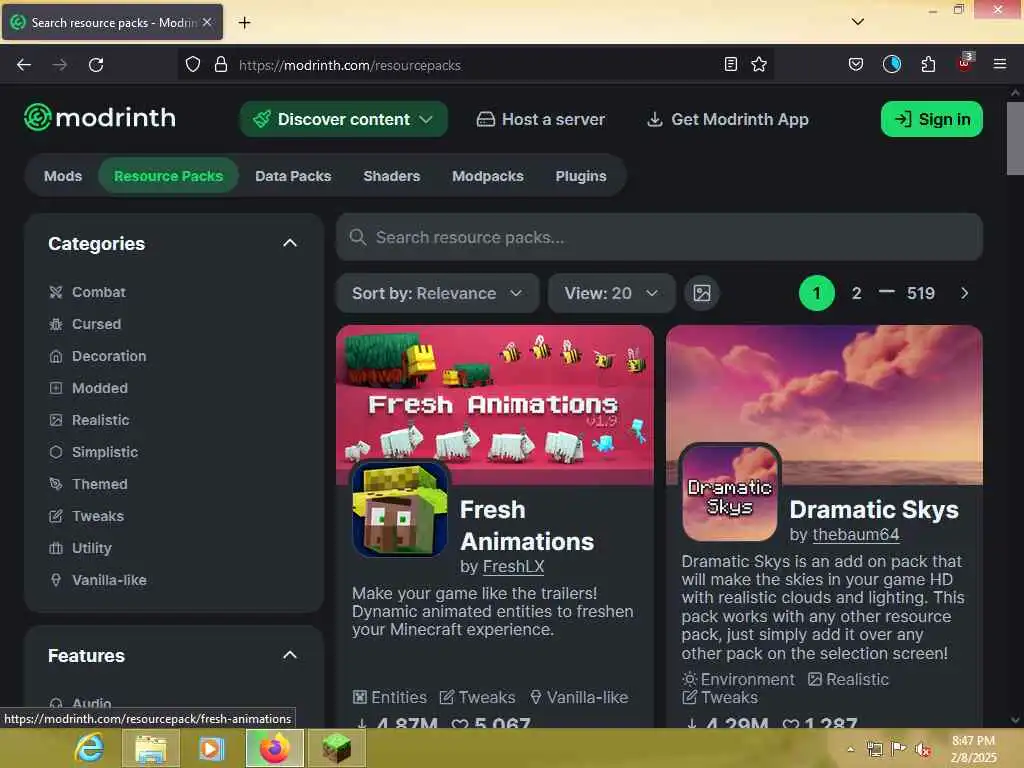Open the Sort by: Relevance dropdown
The image size is (1024, 768).
438,293
